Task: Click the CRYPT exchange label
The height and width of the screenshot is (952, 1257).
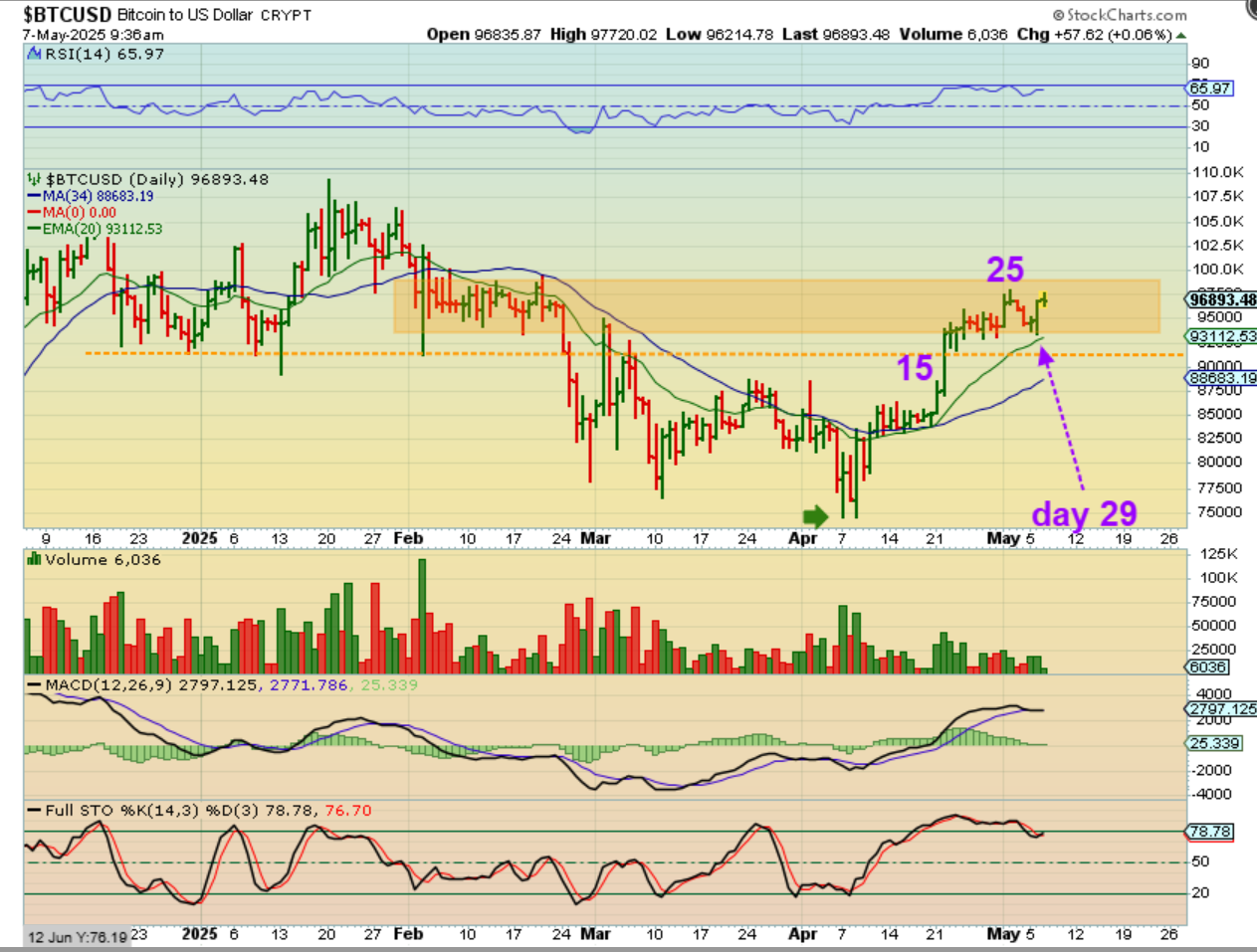Action: pyautogui.click(x=287, y=15)
